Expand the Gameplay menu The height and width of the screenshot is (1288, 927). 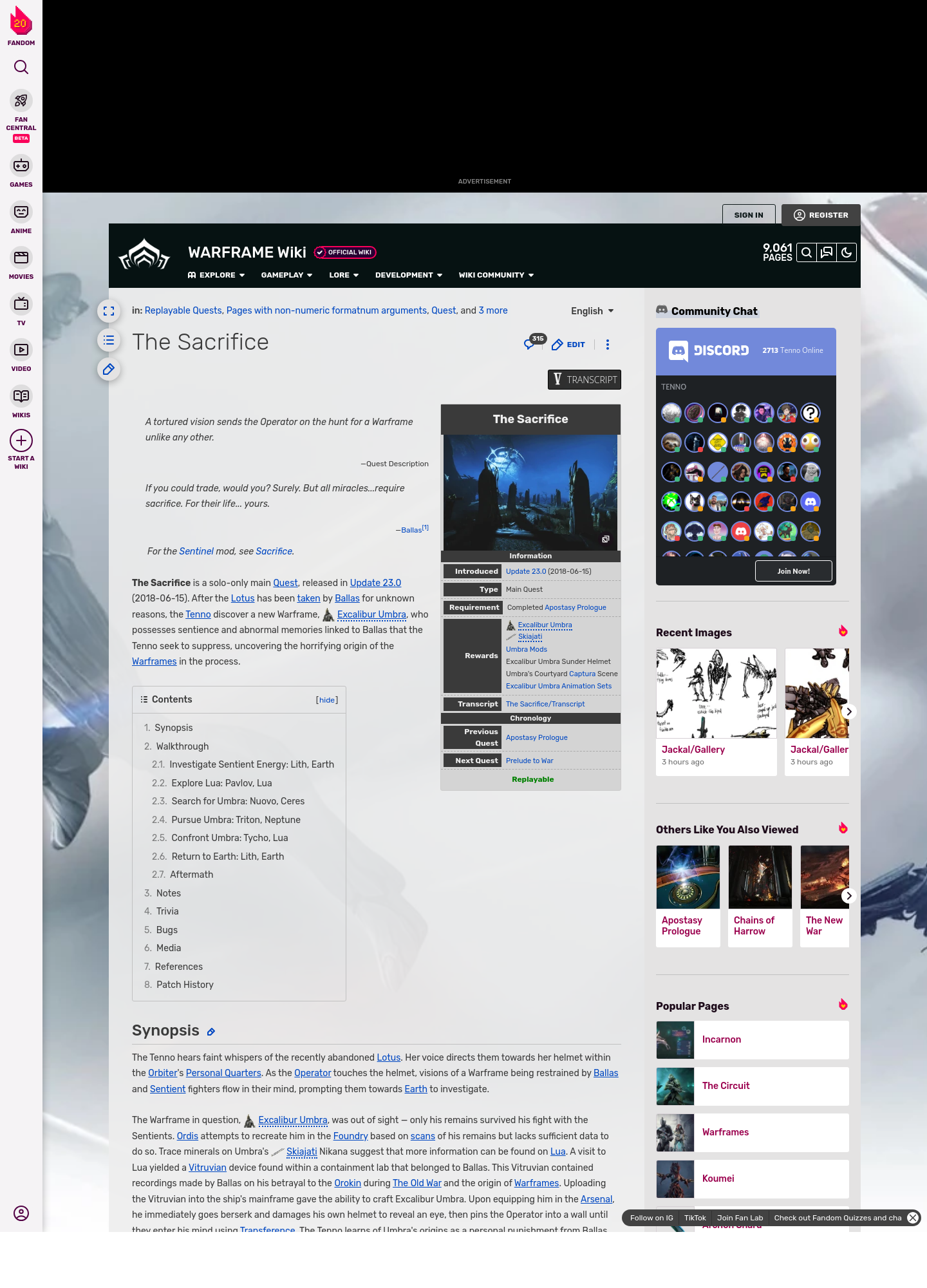click(287, 275)
